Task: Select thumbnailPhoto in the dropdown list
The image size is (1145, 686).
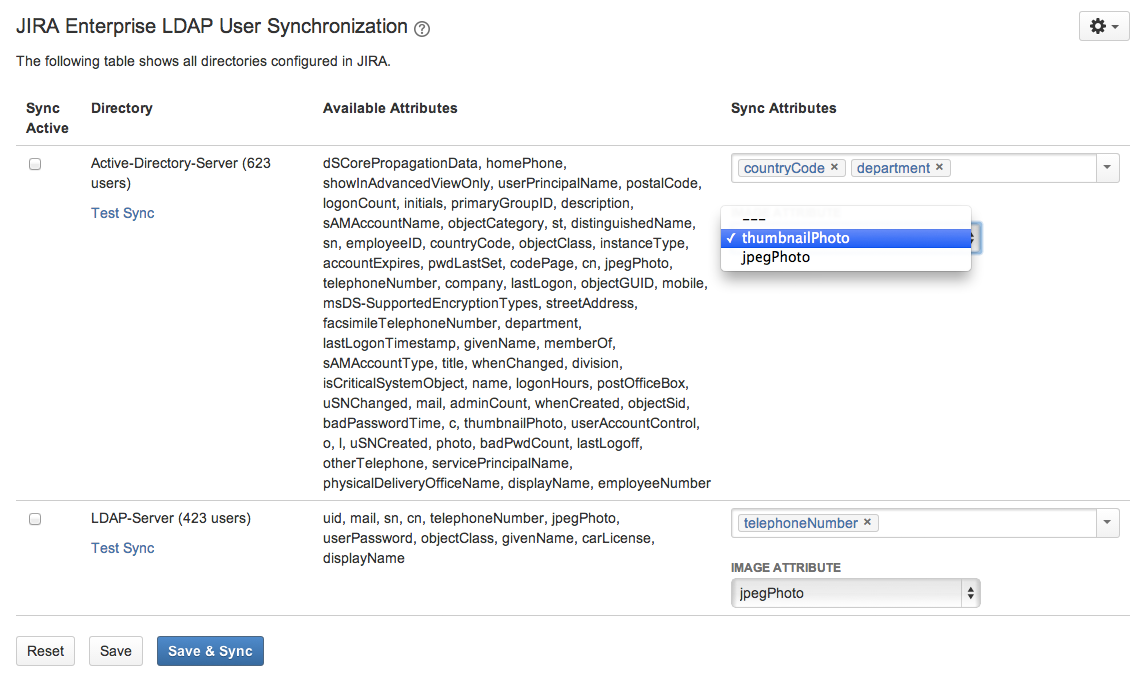Action: click(x=846, y=238)
